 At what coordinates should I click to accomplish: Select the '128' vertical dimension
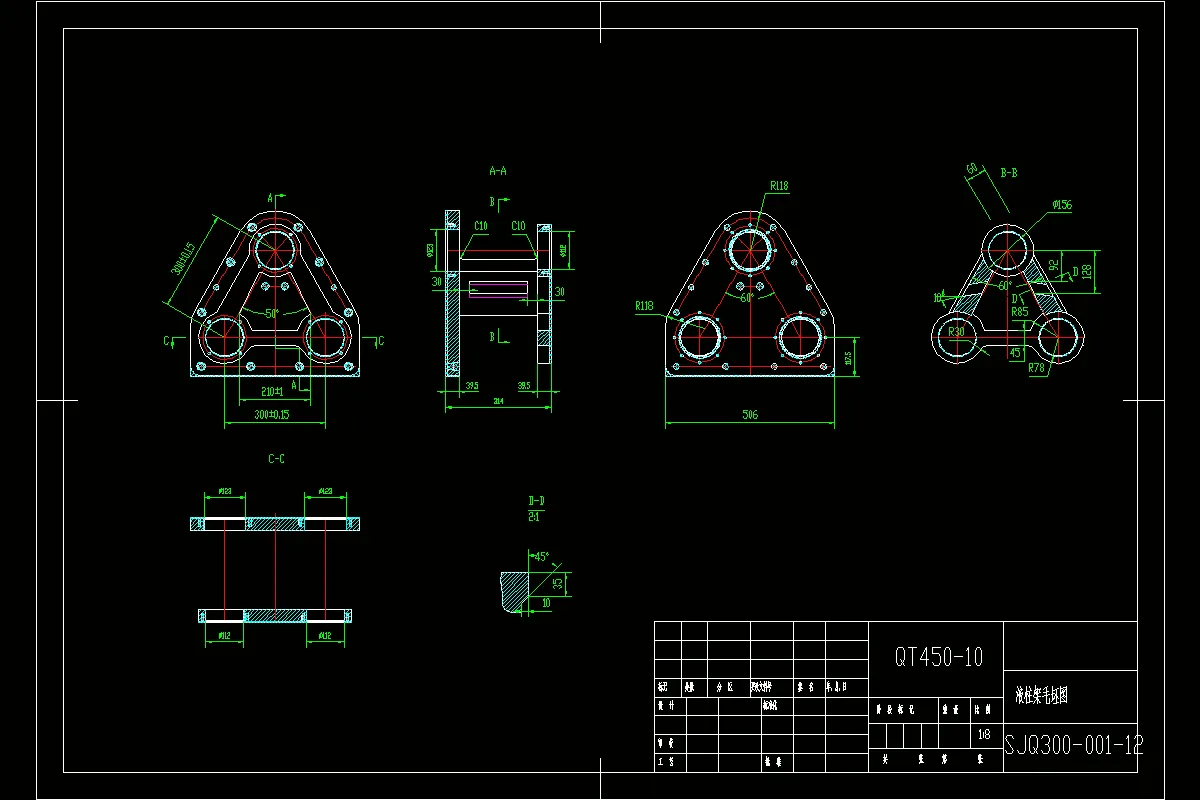coord(1087,271)
